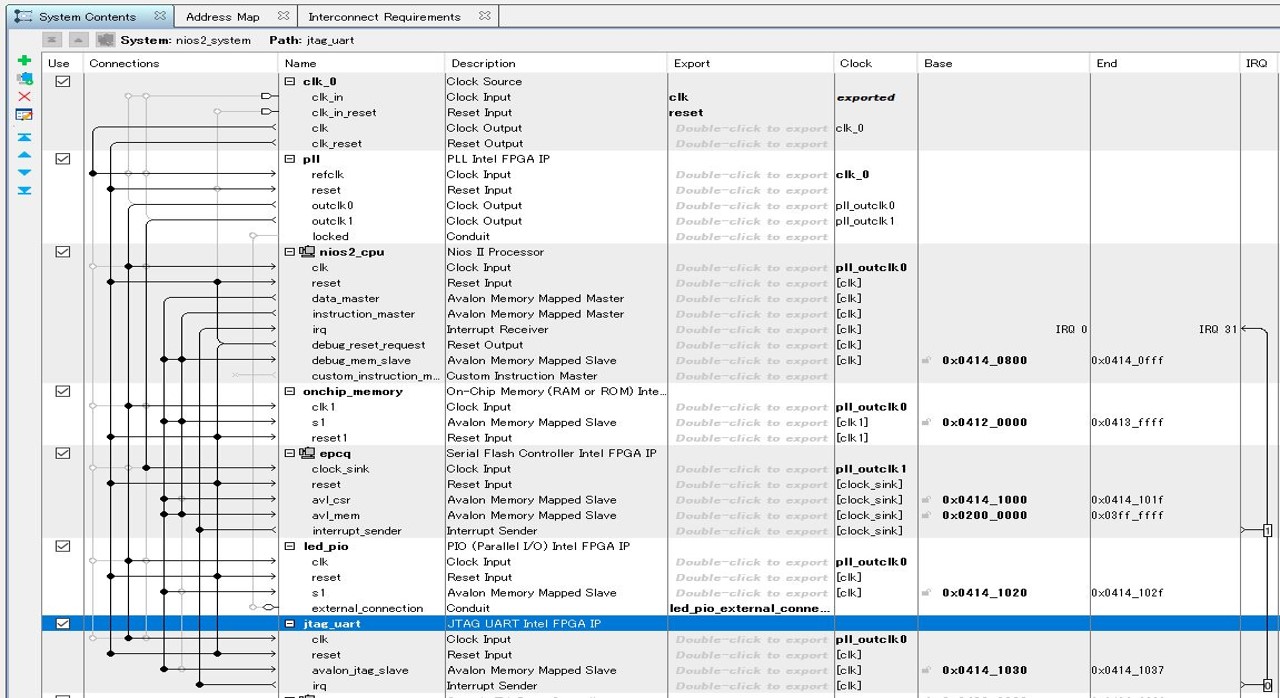
Task: Click the lock icon beside onchip_memory base address
Action: 924,423
